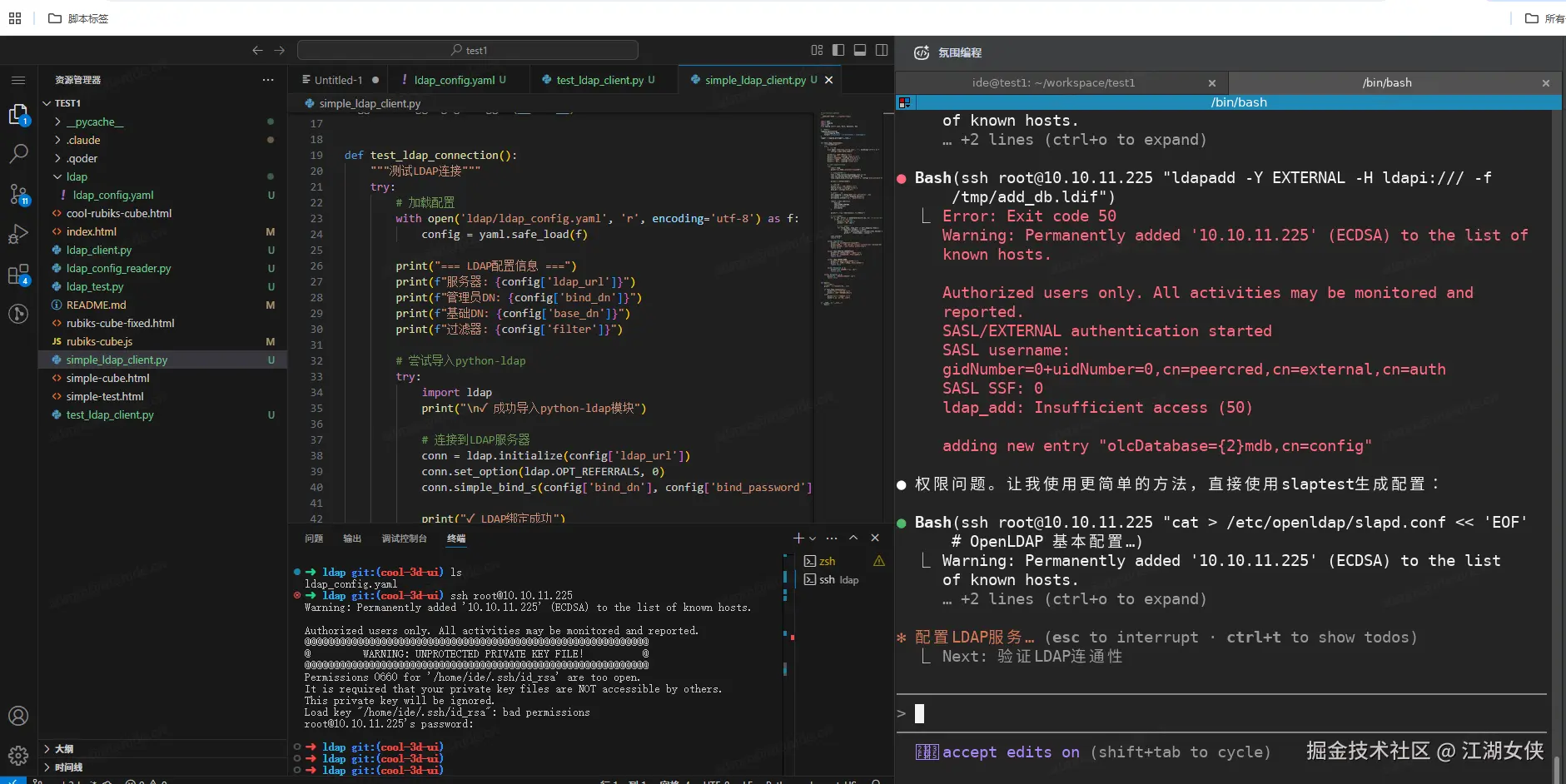Click the new terminal plus icon
The width and height of the screenshot is (1566, 784).
coord(798,538)
